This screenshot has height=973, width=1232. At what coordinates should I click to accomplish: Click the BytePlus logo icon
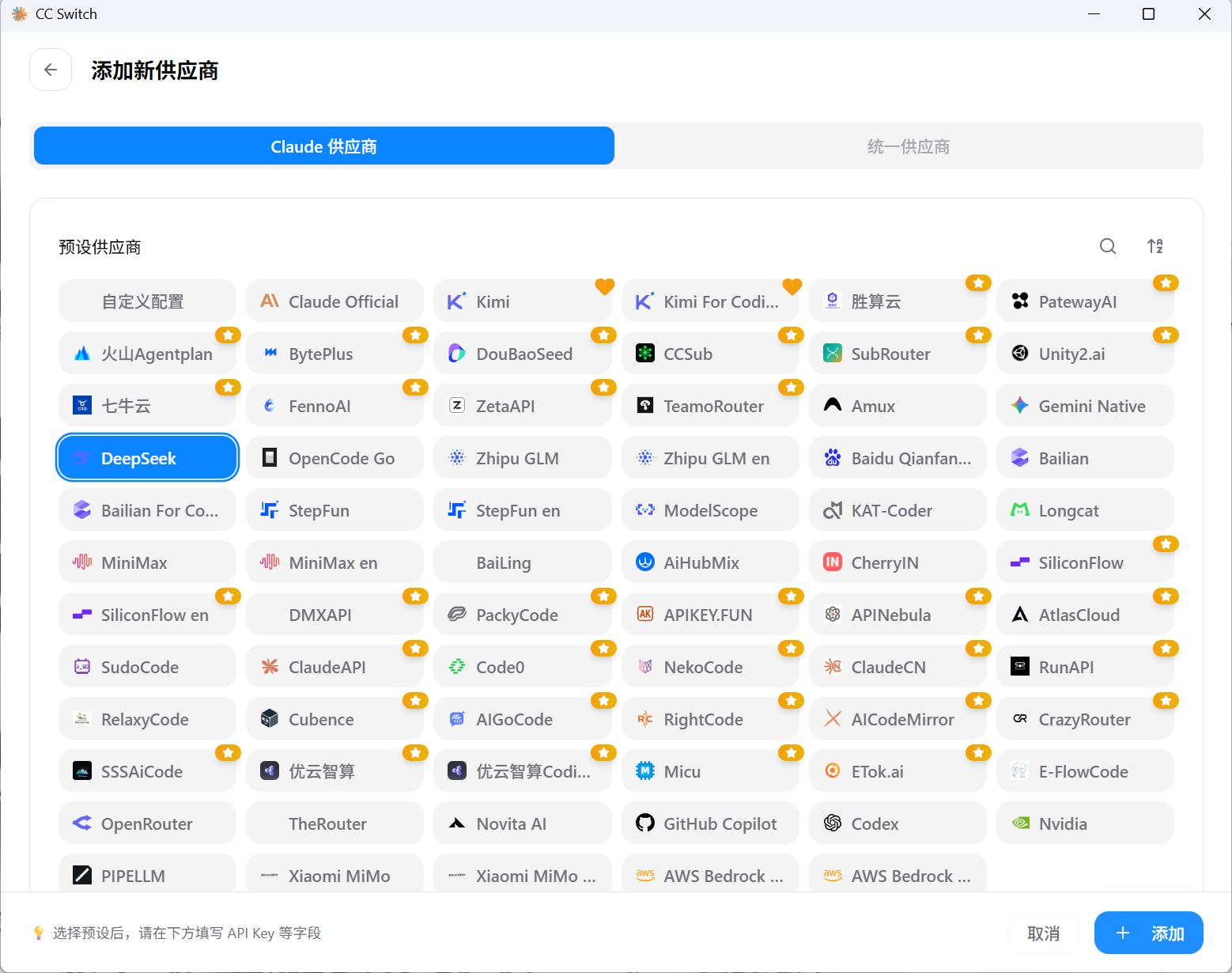click(270, 354)
